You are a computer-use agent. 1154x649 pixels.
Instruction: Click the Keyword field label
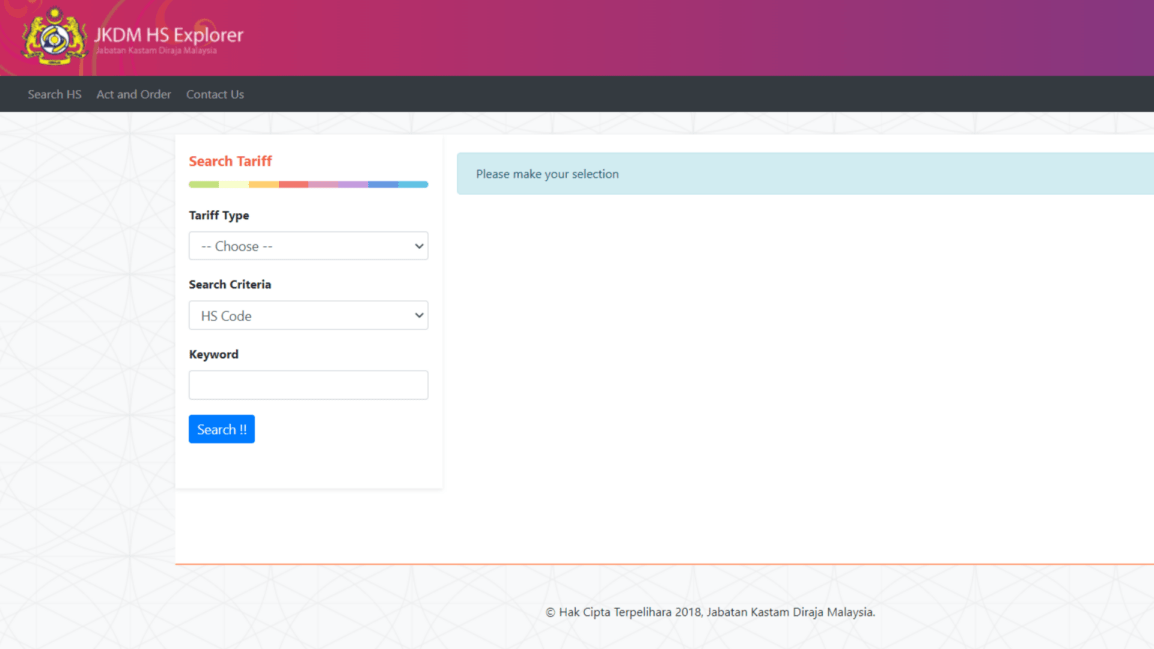213,354
